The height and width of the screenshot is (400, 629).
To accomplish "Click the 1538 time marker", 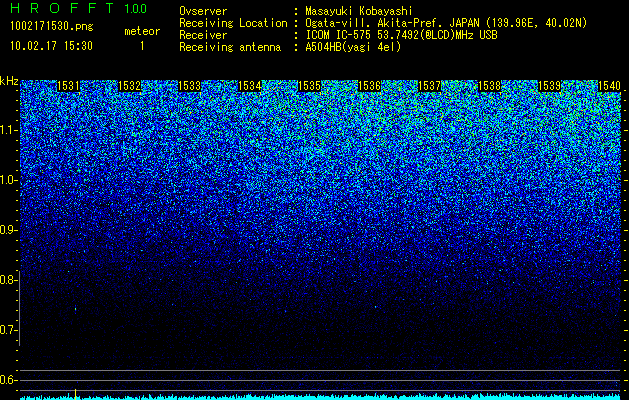I will [x=490, y=86].
